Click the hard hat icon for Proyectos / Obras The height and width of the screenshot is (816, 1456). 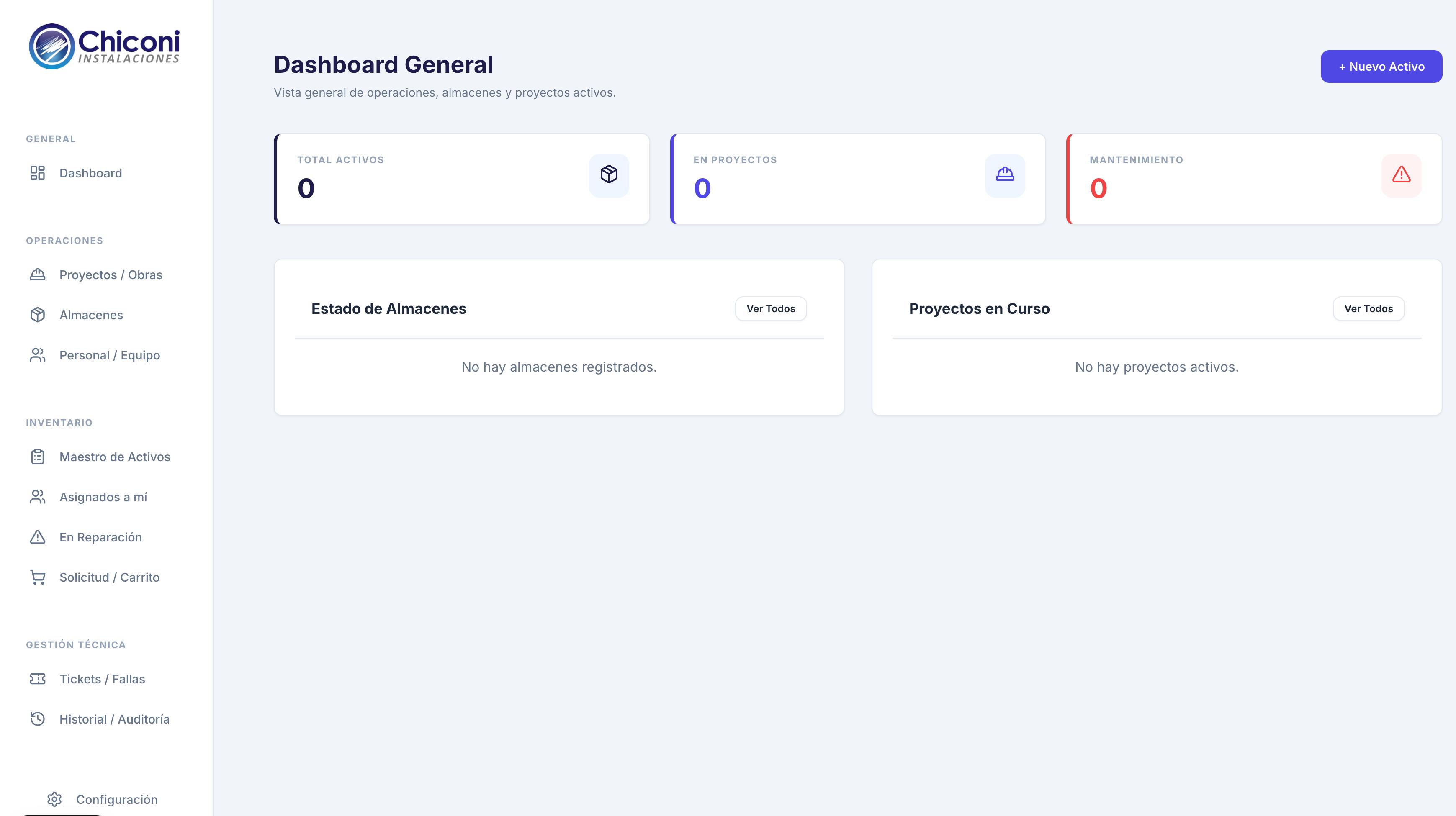point(37,275)
